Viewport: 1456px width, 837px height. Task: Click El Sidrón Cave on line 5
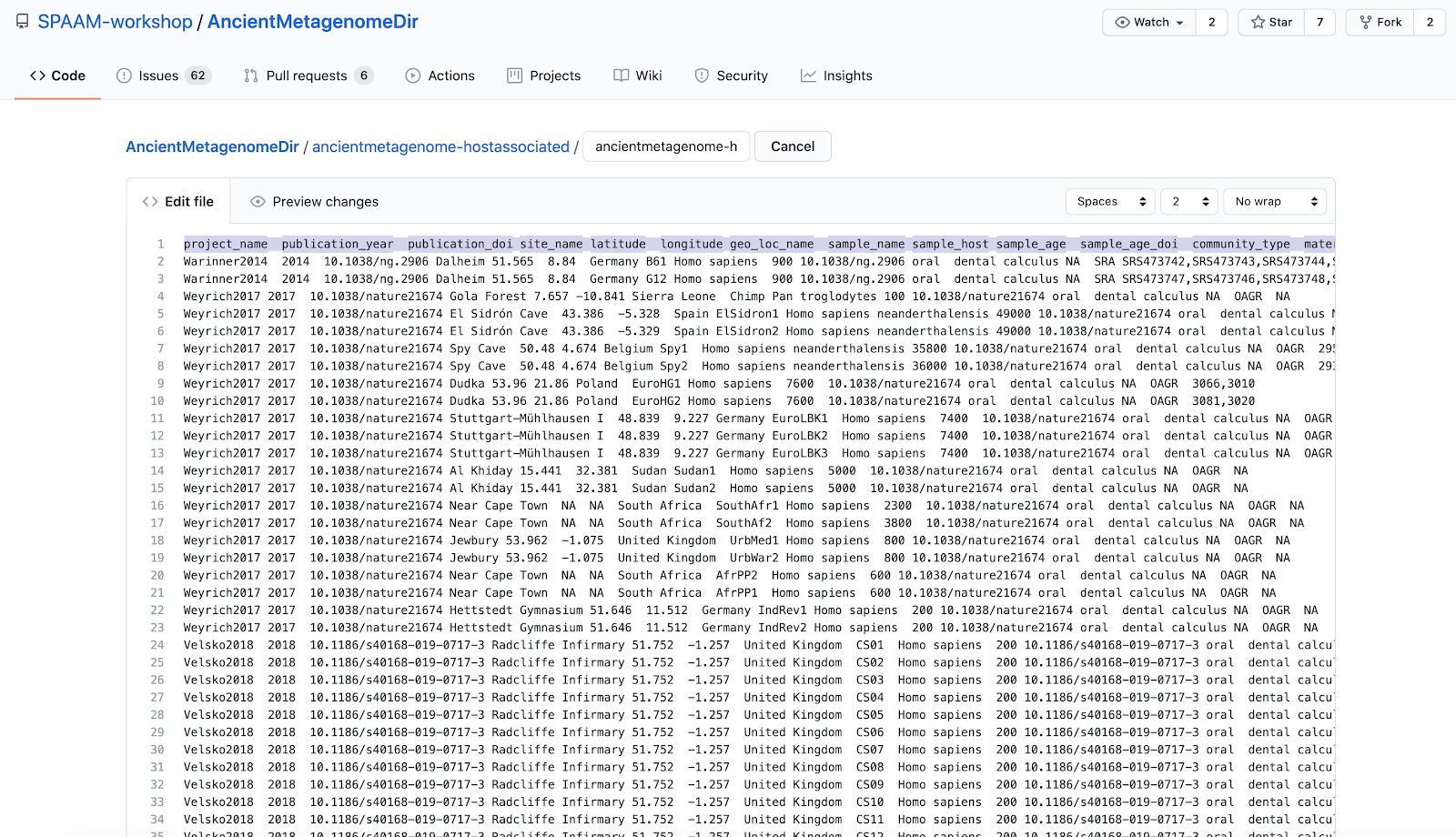[x=499, y=314]
